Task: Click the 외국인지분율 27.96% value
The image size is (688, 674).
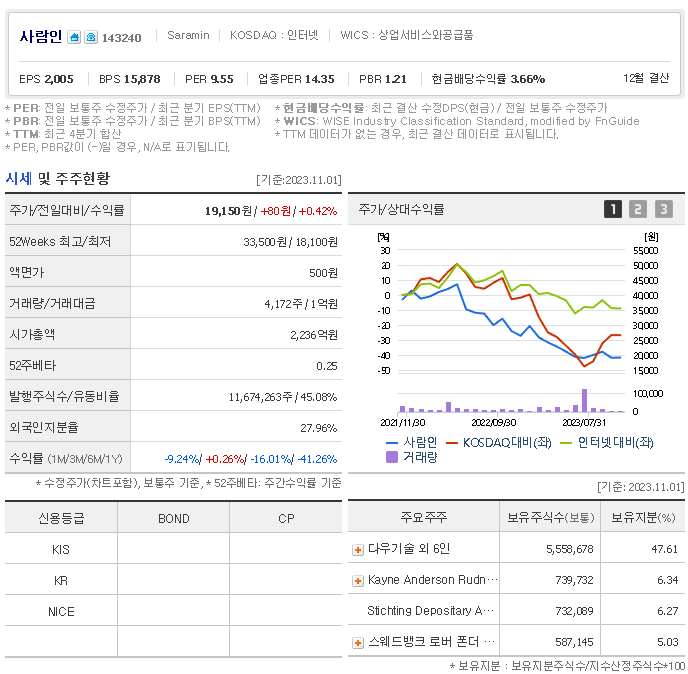Action: point(319,428)
